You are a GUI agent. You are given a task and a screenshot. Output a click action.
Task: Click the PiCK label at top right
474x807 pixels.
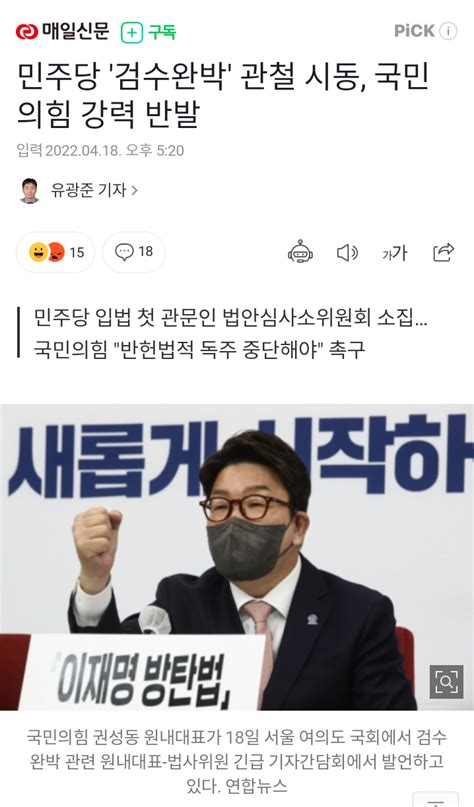[414, 31]
